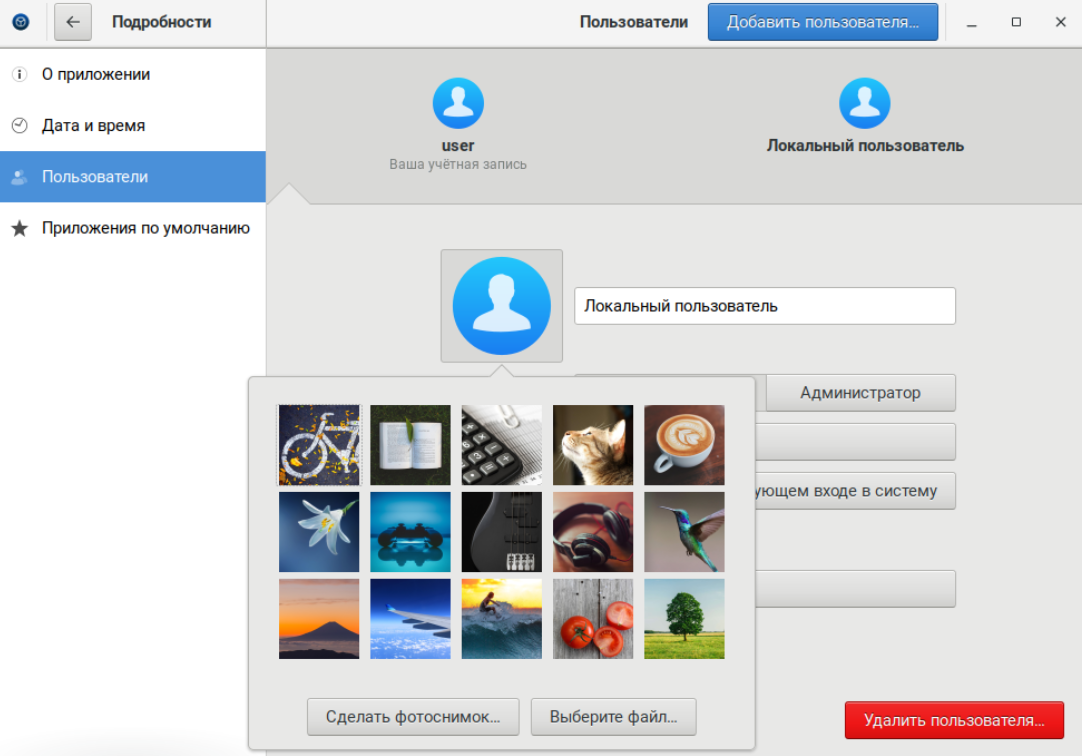Click Выберите файл button
1082x756 pixels.
point(613,717)
